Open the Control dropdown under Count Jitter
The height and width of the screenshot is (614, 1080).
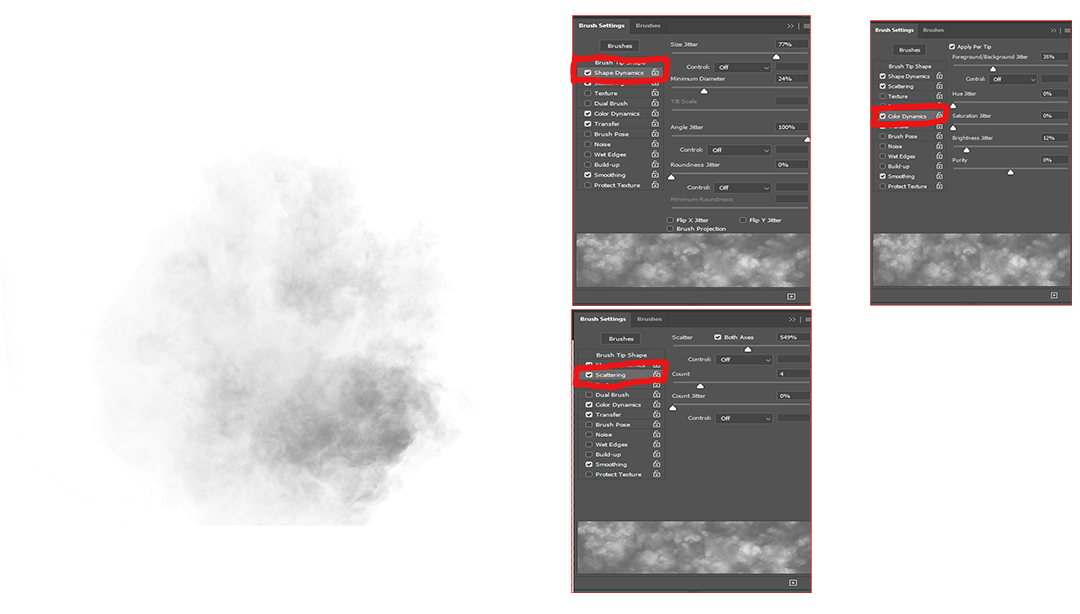(743, 418)
